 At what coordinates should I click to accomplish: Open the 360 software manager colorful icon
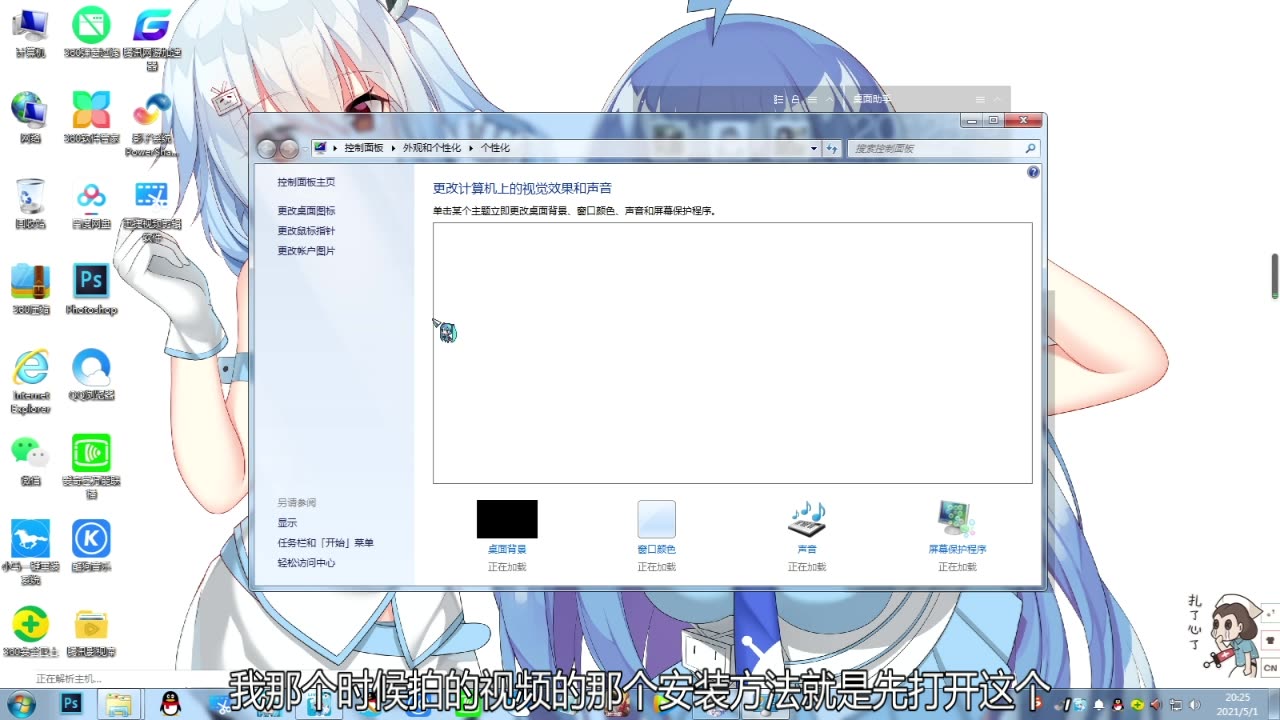click(x=91, y=116)
